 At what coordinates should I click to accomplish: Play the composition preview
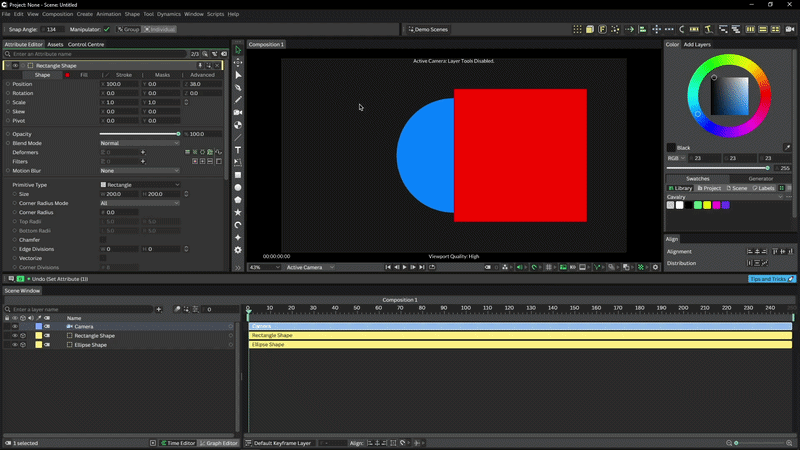[405, 267]
